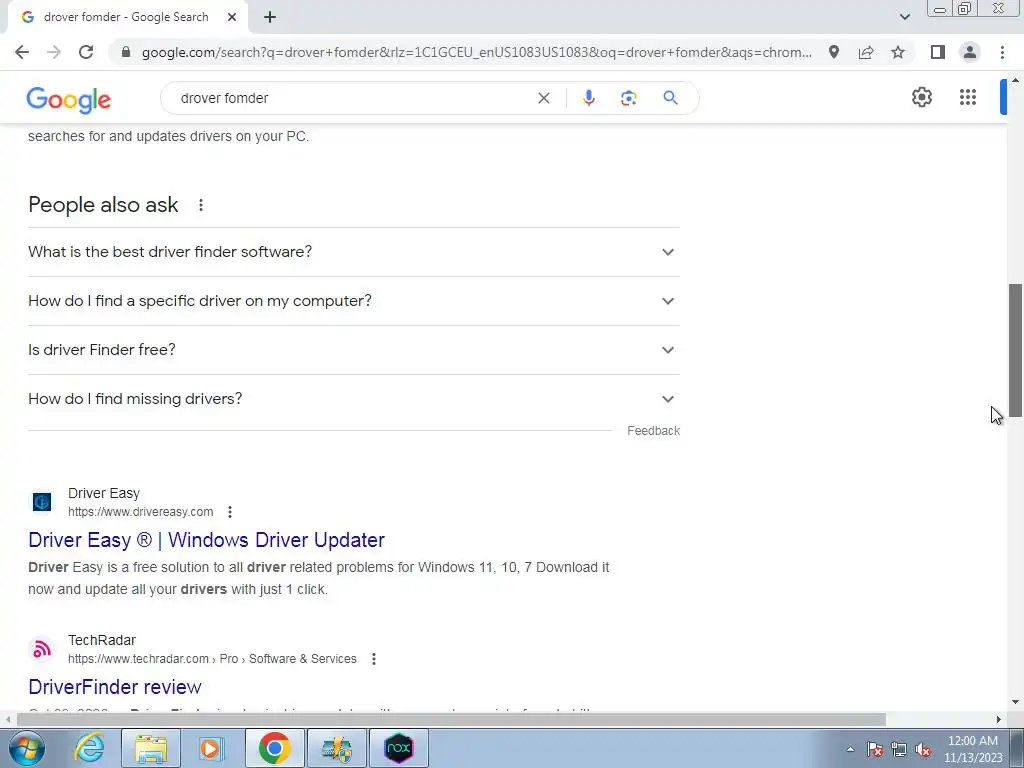Click scrollbar down arrow
The image size is (1024, 768).
coord(1015,703)
